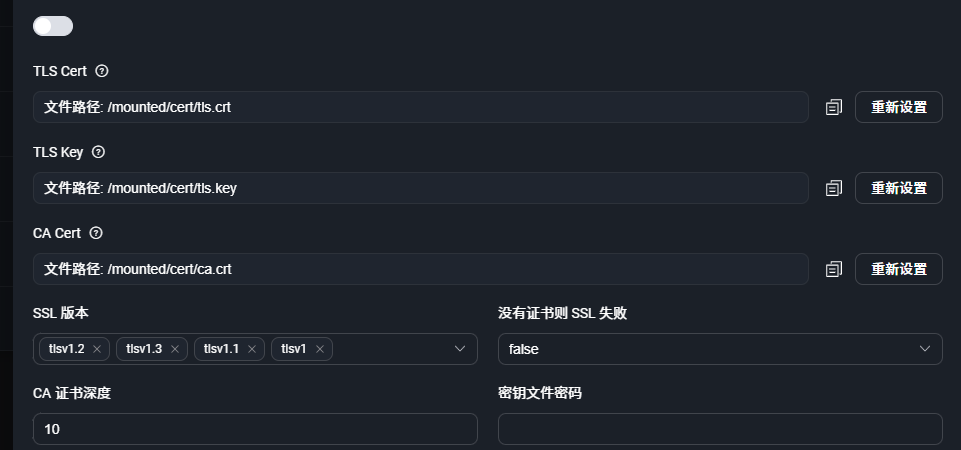Click the 密钥文件密码 input field
961x450 pixels.
pos(720,429)
